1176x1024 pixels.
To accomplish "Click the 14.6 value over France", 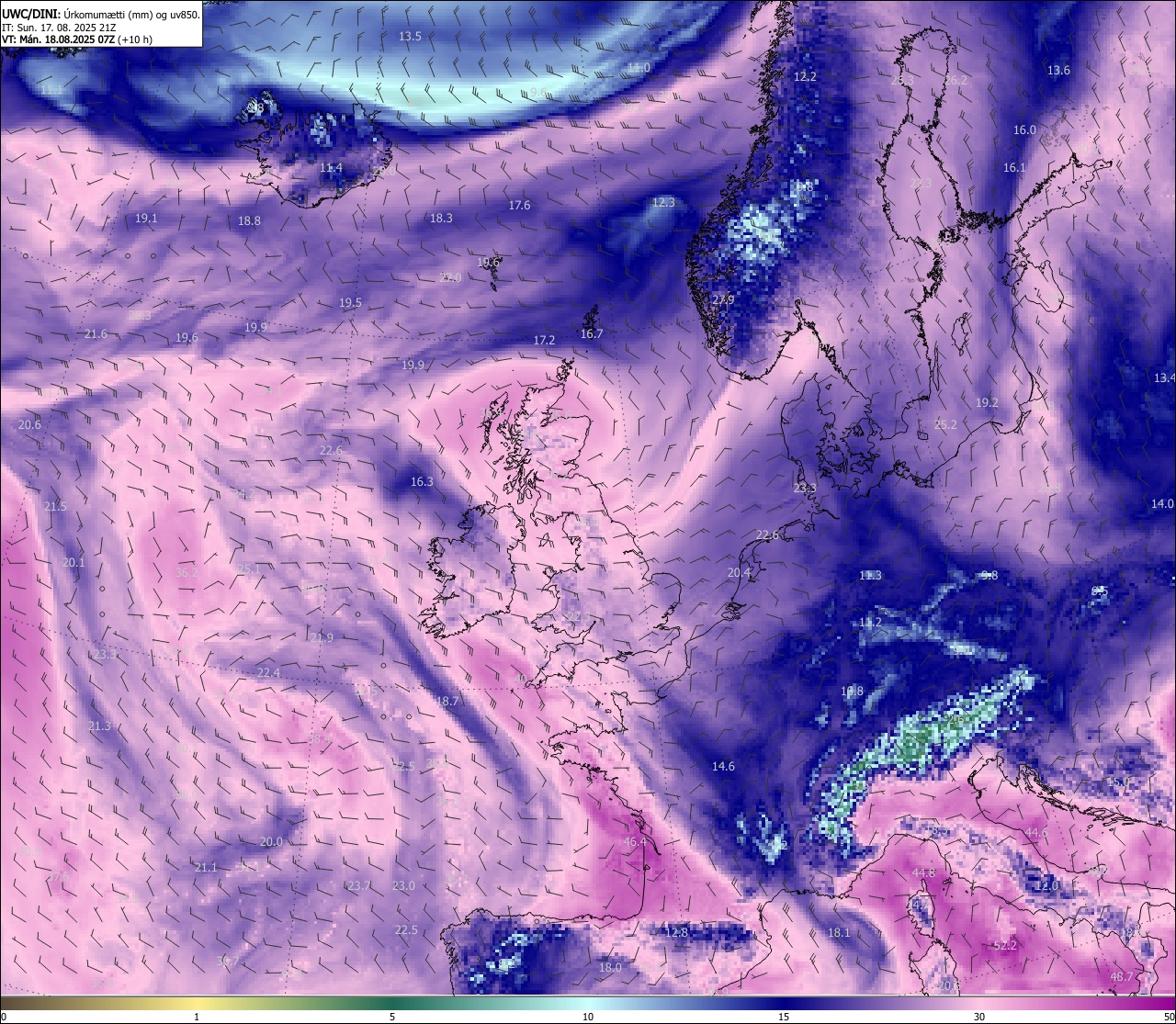I will click(x=723, y=766).
